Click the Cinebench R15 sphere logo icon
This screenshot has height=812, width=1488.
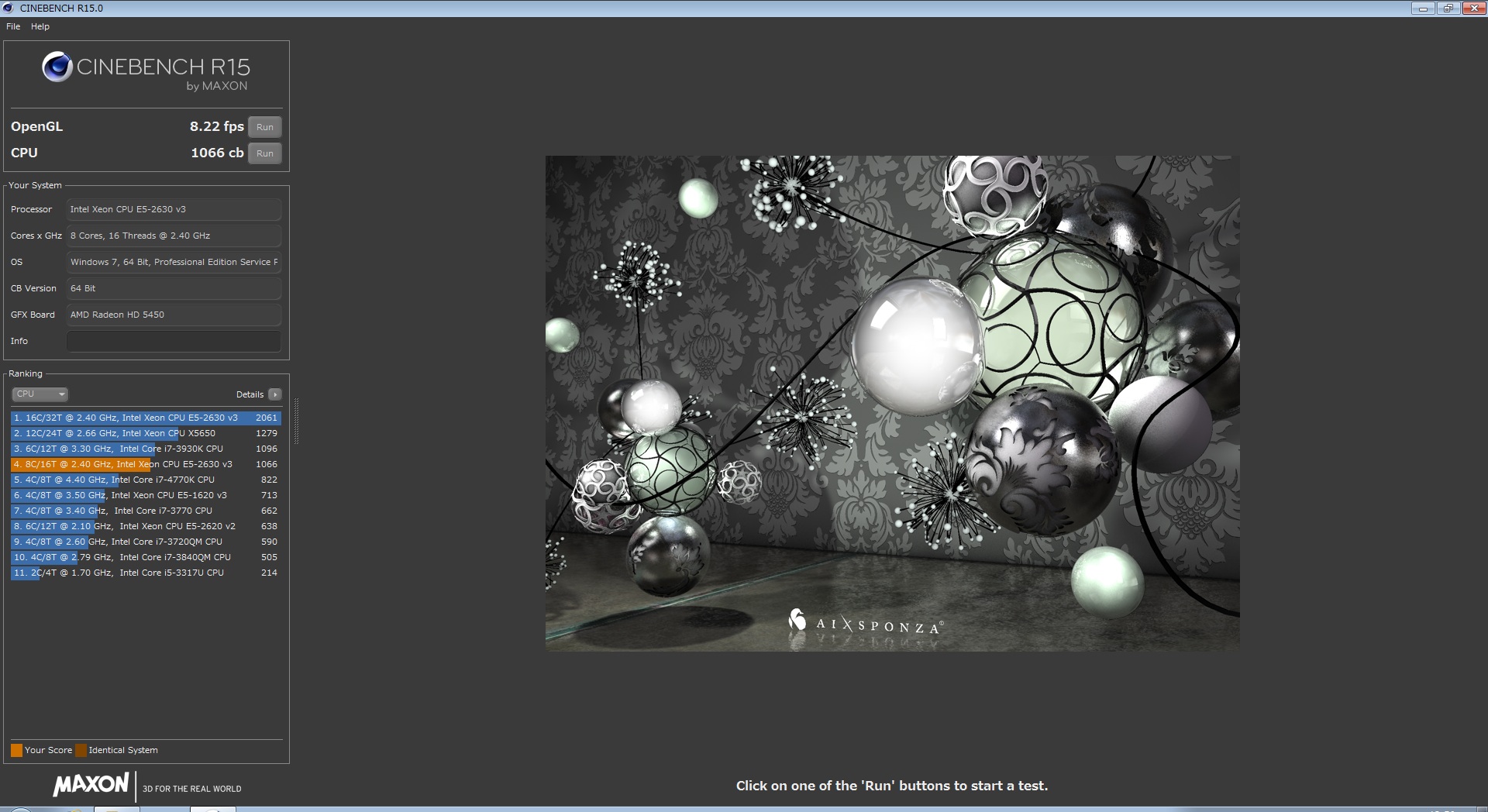point(57,67)
